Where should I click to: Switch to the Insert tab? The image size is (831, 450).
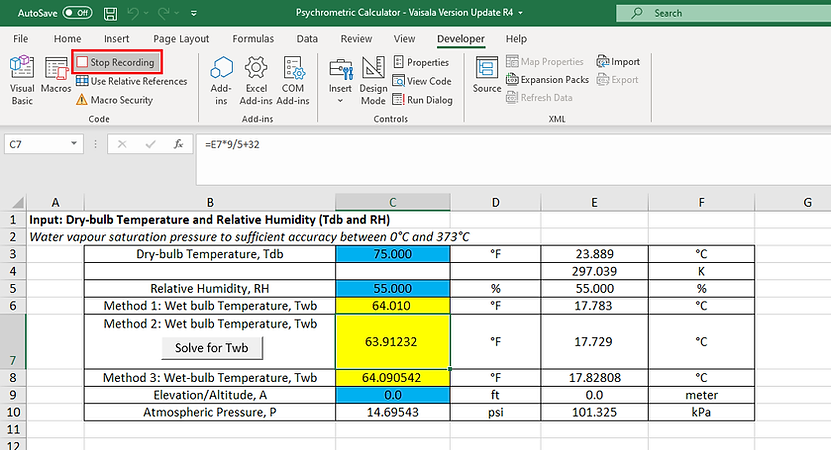pos(117,39)
